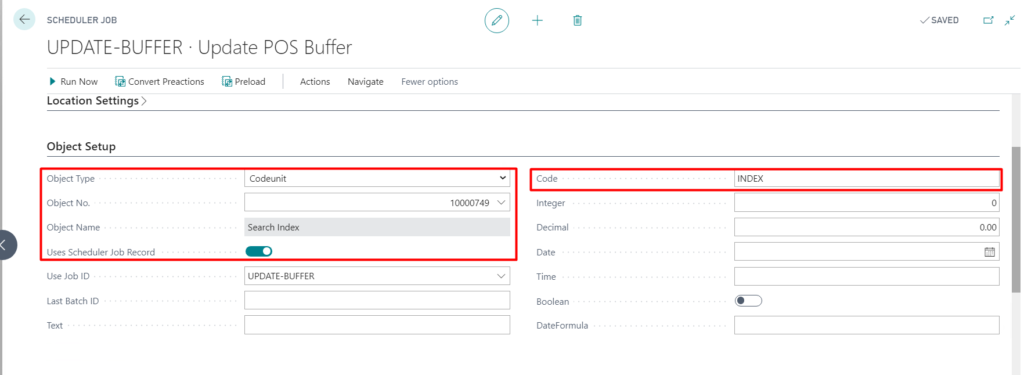Open the Date field calendar picker
Screen dimensions: 1024x375
click(989, 252)
